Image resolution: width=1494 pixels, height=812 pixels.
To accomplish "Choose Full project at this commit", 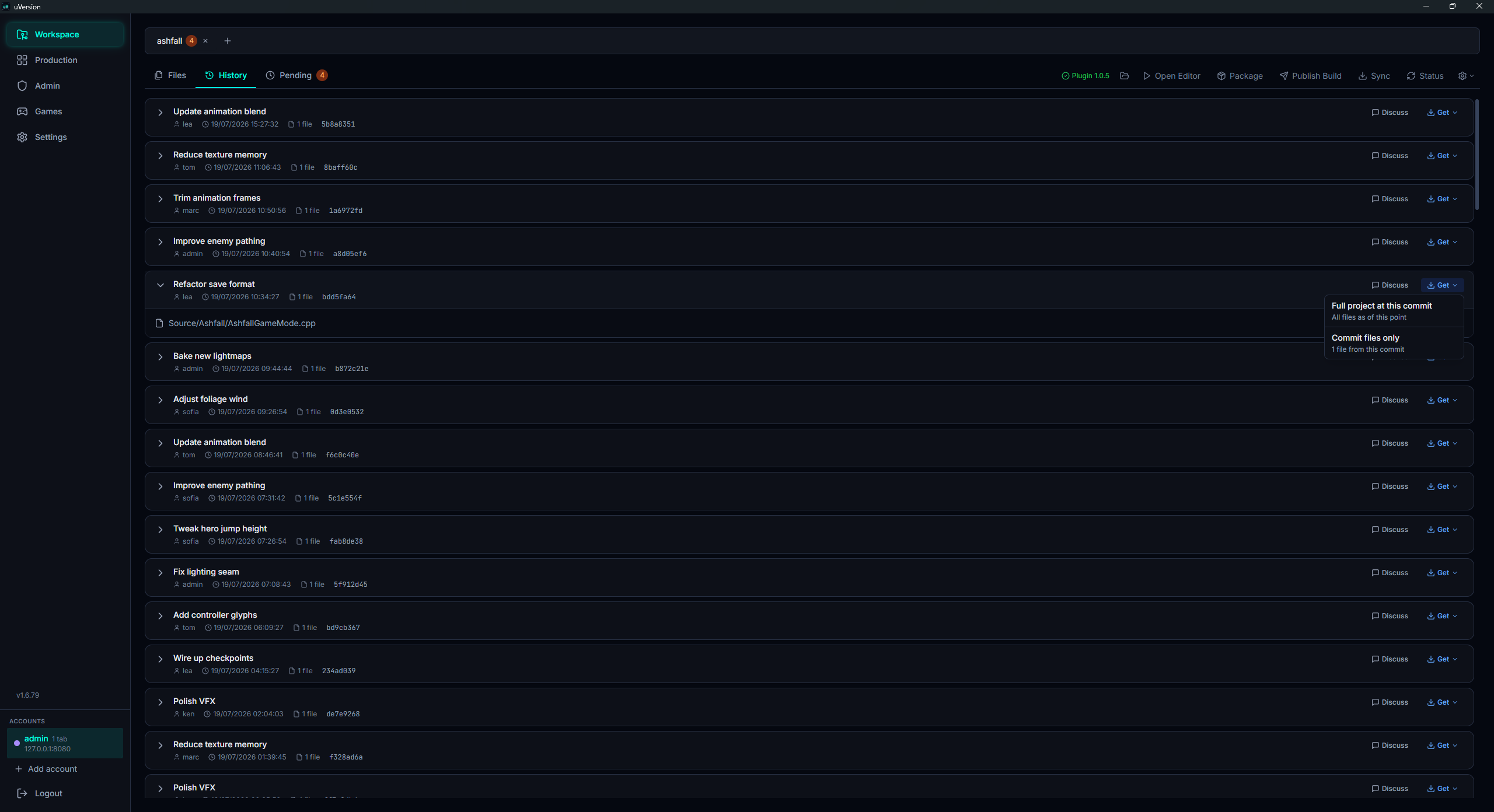I will [1394, 311].
